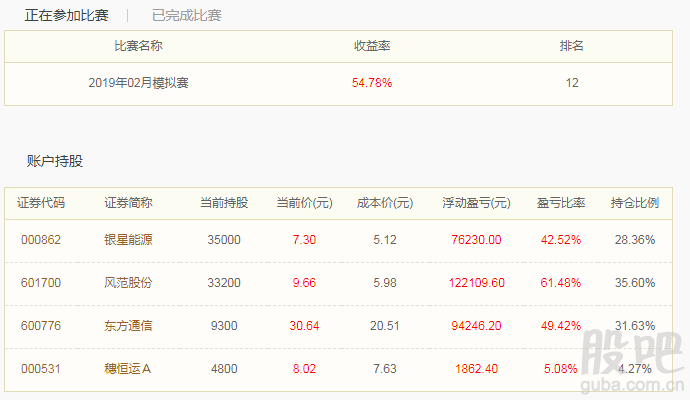Viewport: 690px width, 400px height.
Task: Click the floating profit 122109.60
Action: click(x=477, y=283)
